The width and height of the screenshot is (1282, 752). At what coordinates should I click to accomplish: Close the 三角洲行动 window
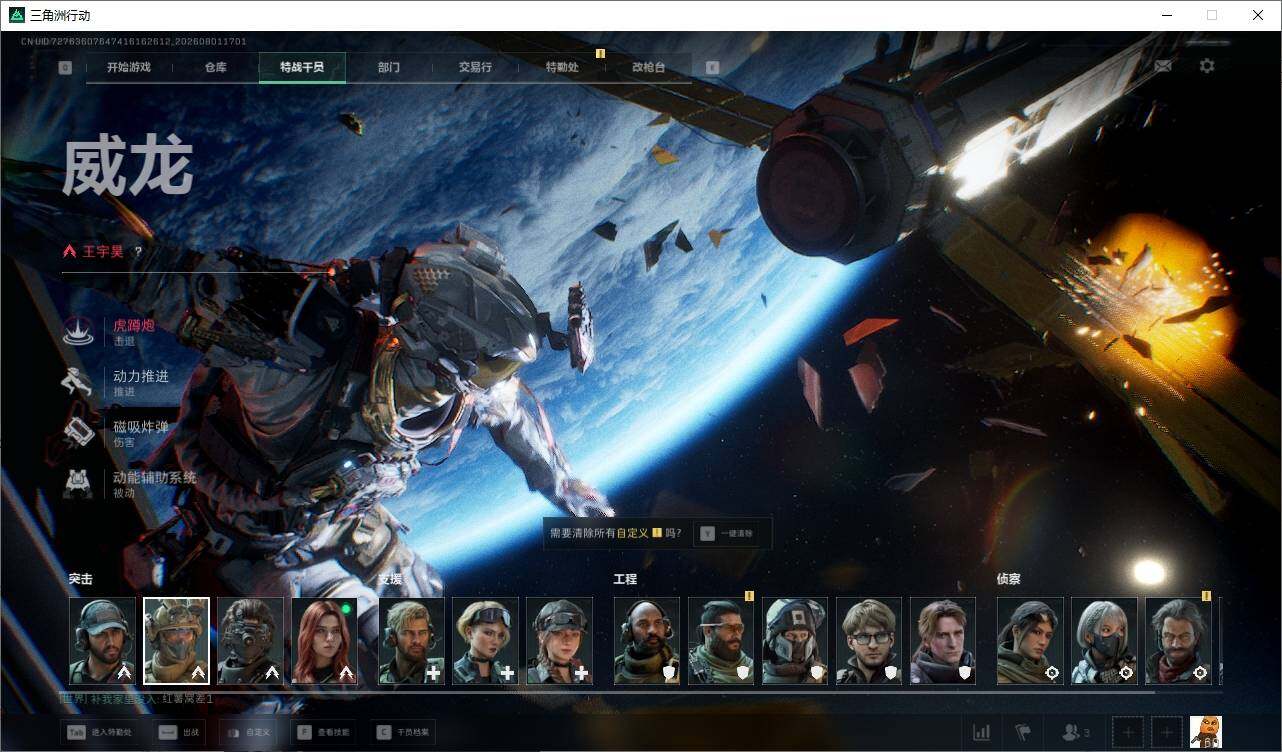tap(1258, 15)
